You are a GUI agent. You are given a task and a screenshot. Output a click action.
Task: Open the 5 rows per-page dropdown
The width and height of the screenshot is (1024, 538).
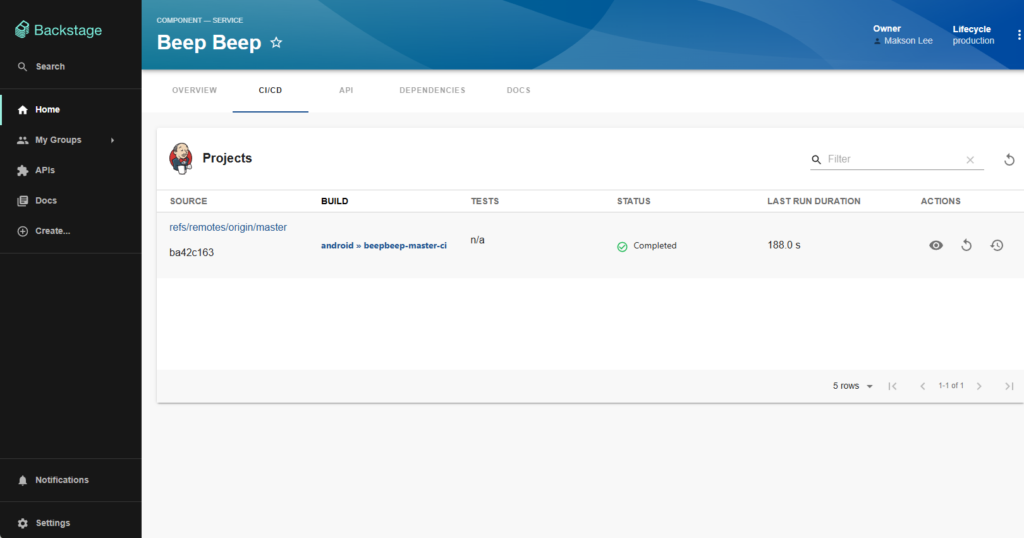point(853,386)
